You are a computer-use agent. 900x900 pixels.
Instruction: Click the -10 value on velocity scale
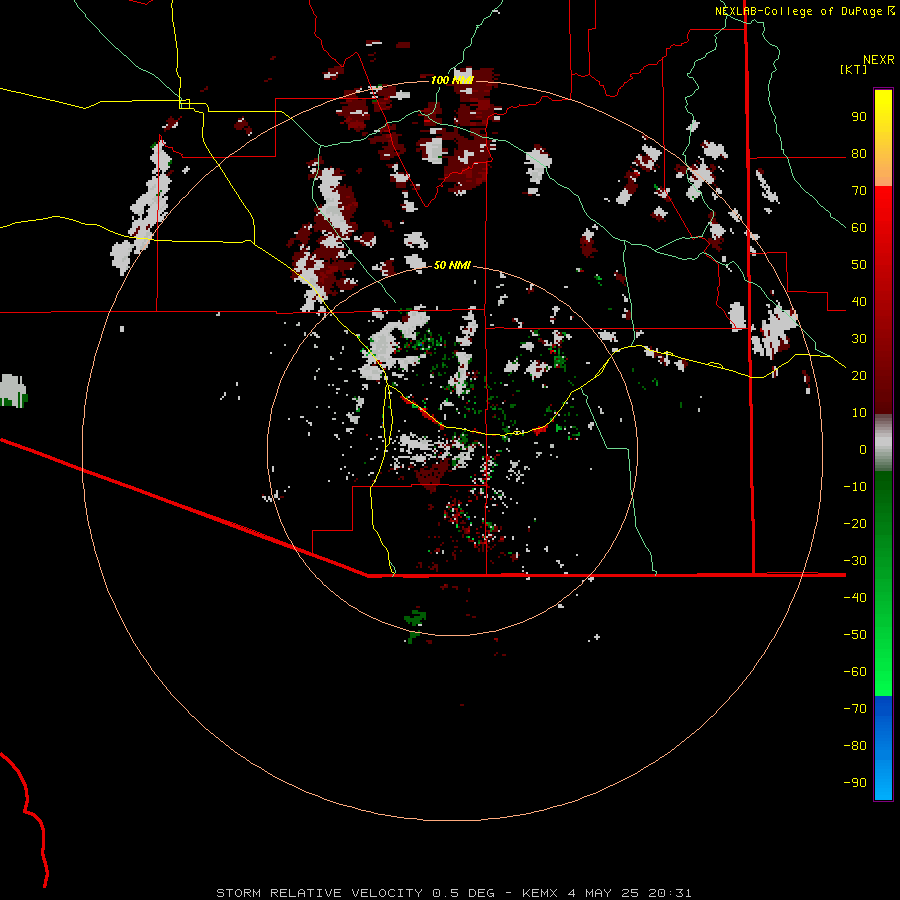coord(855,487)
